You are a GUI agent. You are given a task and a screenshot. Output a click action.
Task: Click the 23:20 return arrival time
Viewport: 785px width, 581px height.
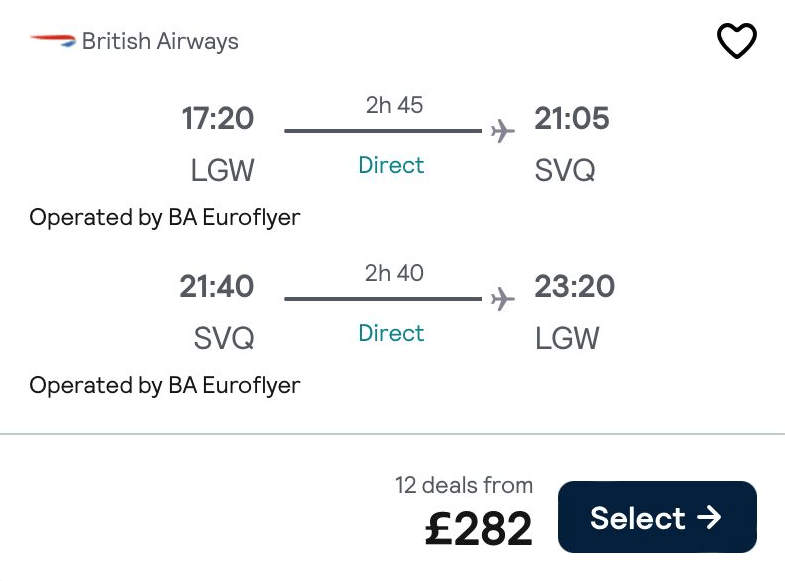pos(574,287)
